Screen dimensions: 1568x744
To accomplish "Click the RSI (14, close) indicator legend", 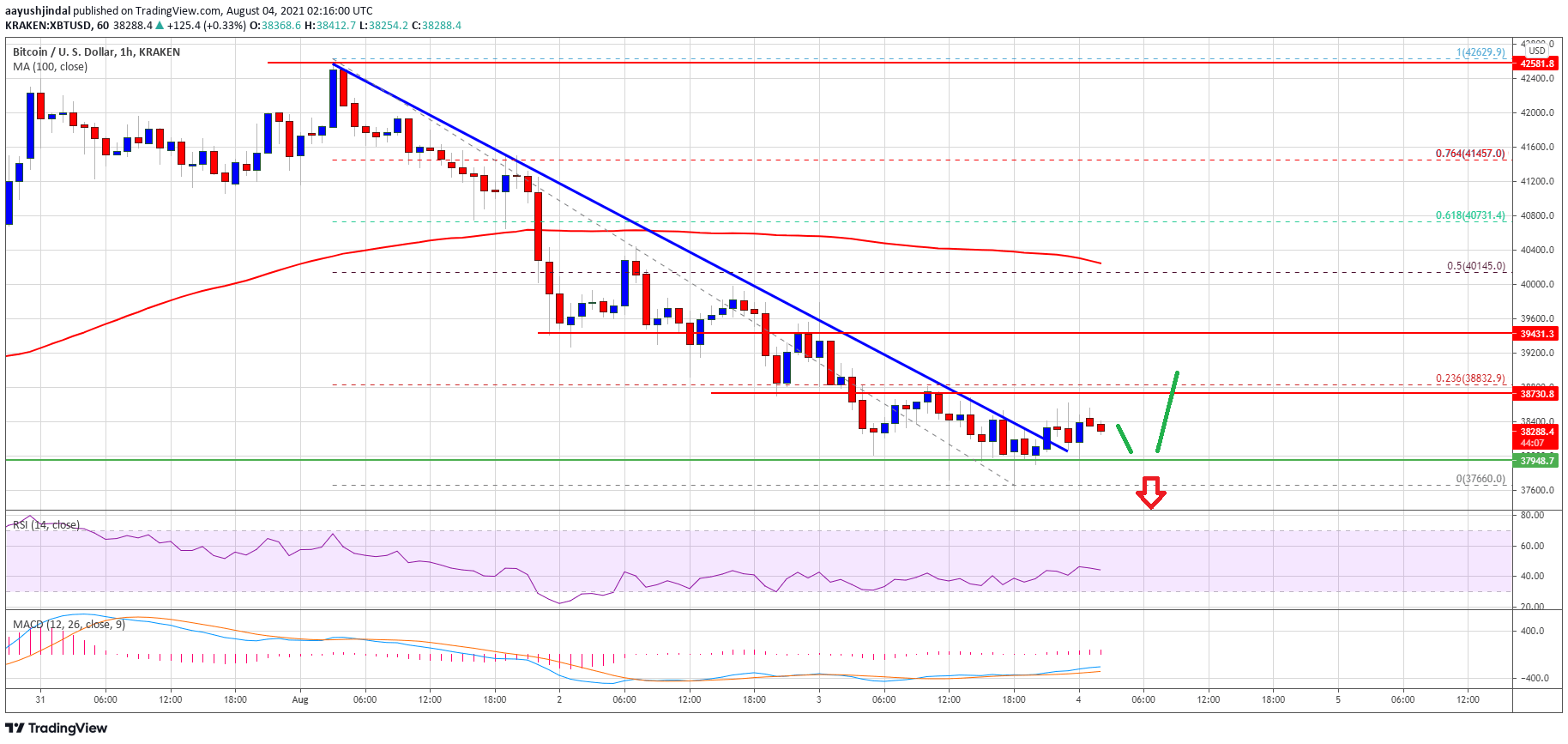I will point(46,524).
